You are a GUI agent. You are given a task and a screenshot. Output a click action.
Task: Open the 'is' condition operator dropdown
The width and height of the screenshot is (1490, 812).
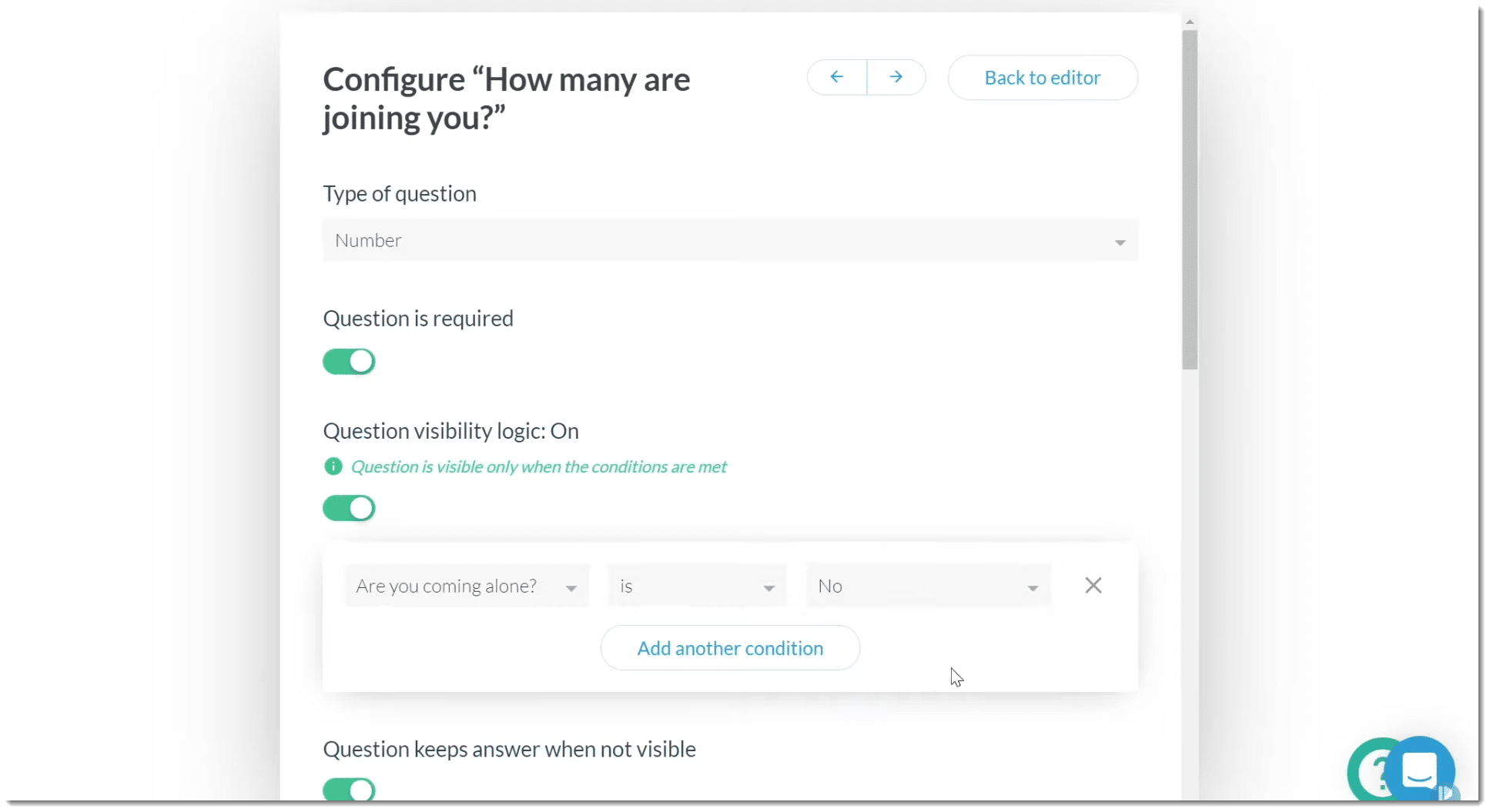click(x=696, y=586)
